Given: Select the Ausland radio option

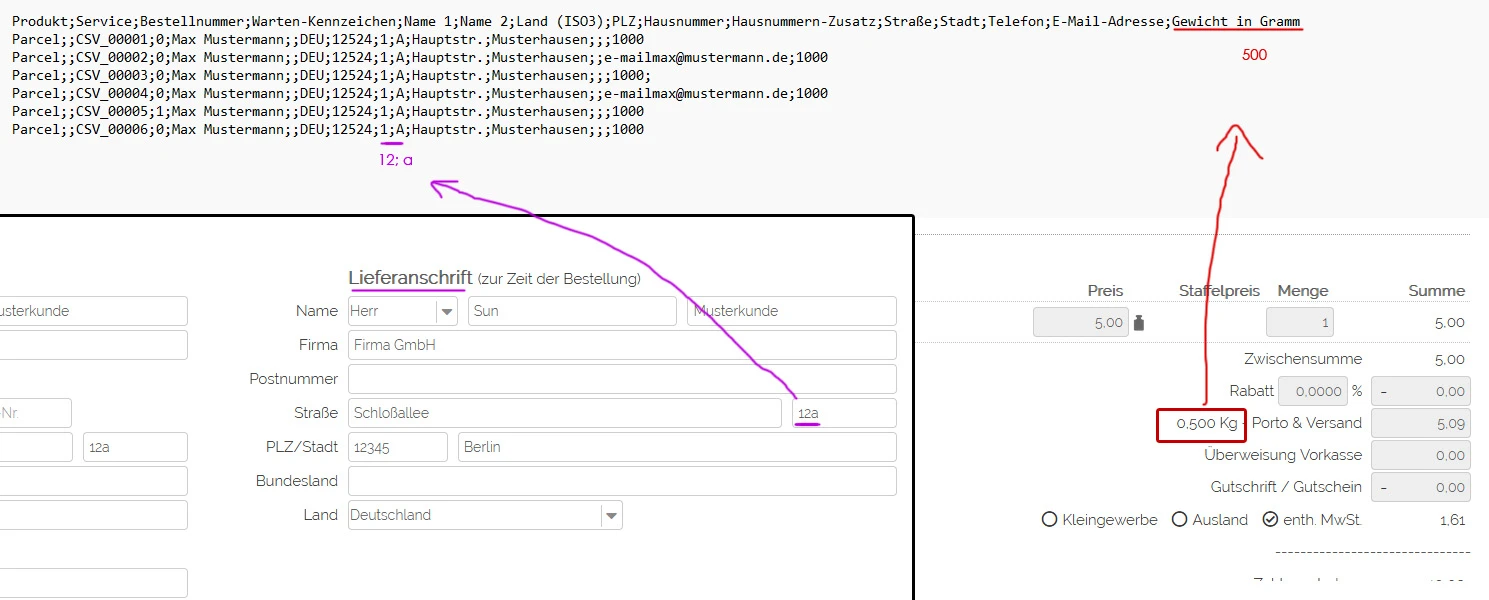Looking at the screenshot, I should pyautogui.click(x=1179, y=520).
